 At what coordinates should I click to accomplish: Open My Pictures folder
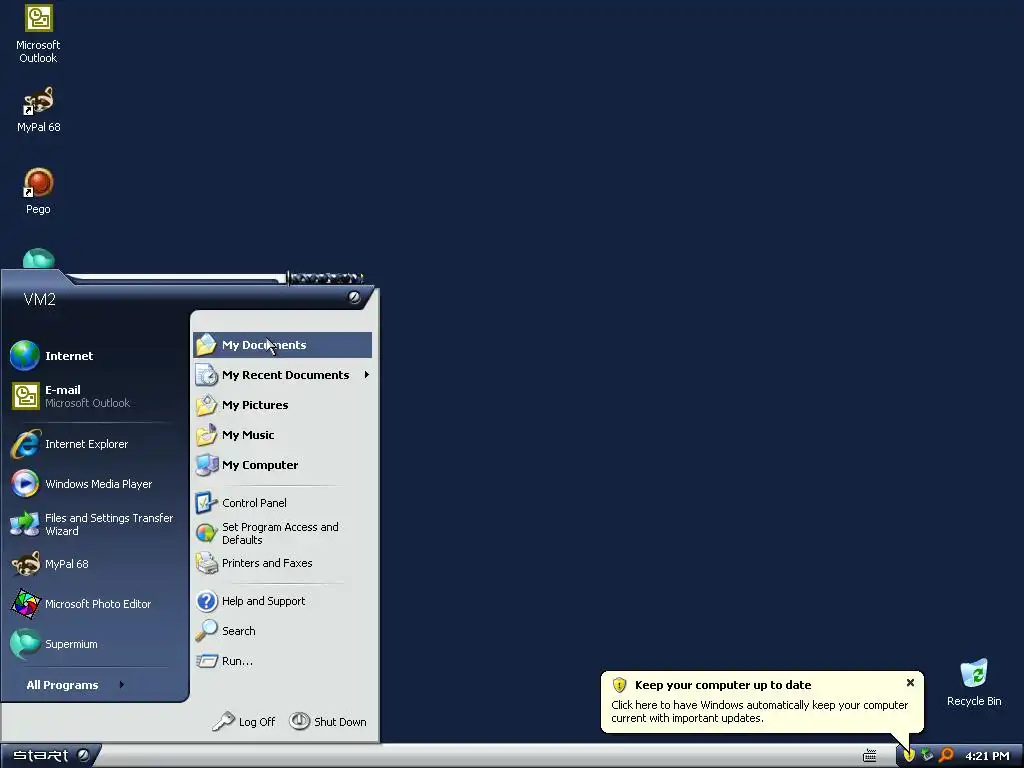click(x=282, y=405)
